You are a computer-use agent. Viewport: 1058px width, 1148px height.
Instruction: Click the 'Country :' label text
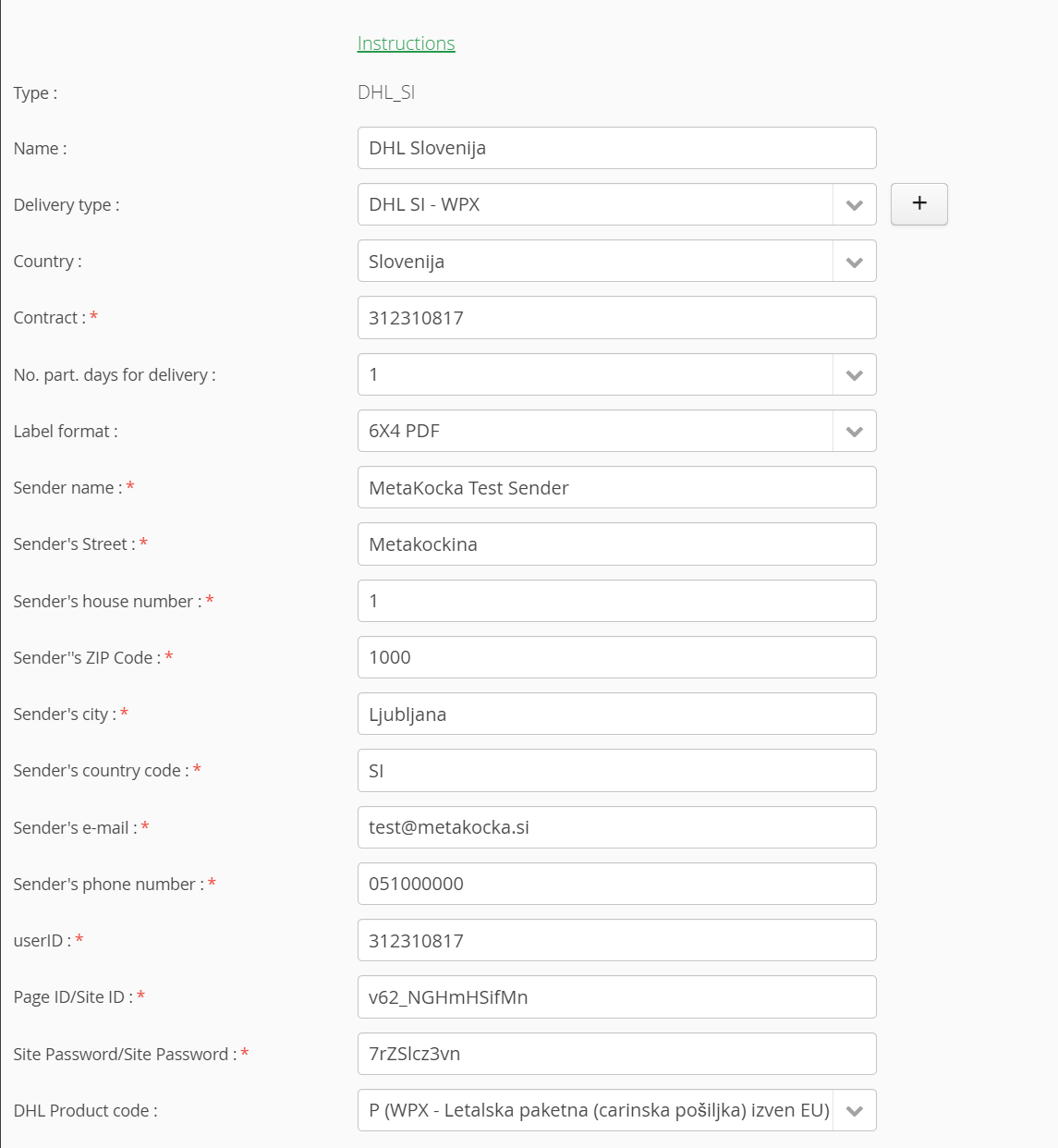(47, 262)
